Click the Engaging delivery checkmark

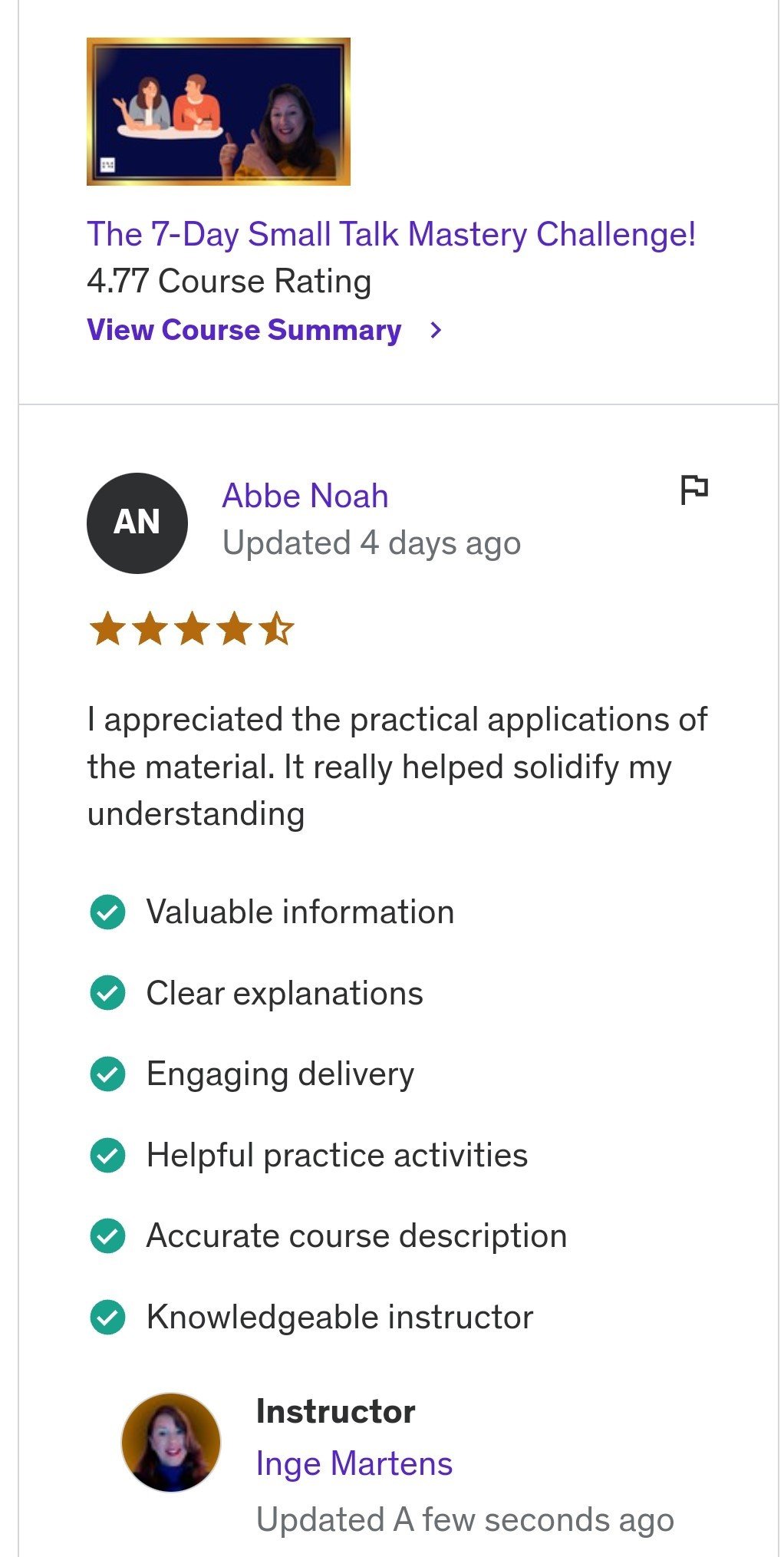[107, 1074]
